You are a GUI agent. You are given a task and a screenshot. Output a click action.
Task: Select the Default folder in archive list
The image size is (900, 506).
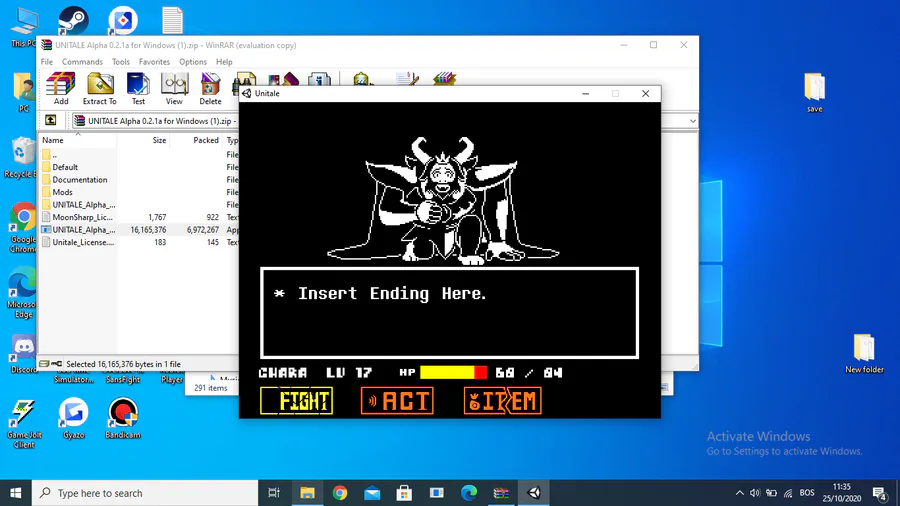(139, 167)
